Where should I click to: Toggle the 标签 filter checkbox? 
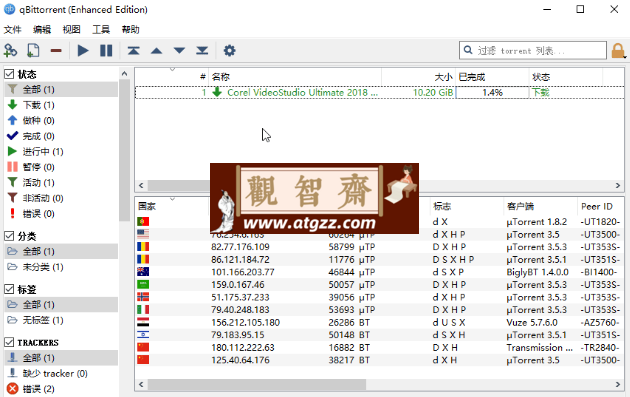coord(9,289)
